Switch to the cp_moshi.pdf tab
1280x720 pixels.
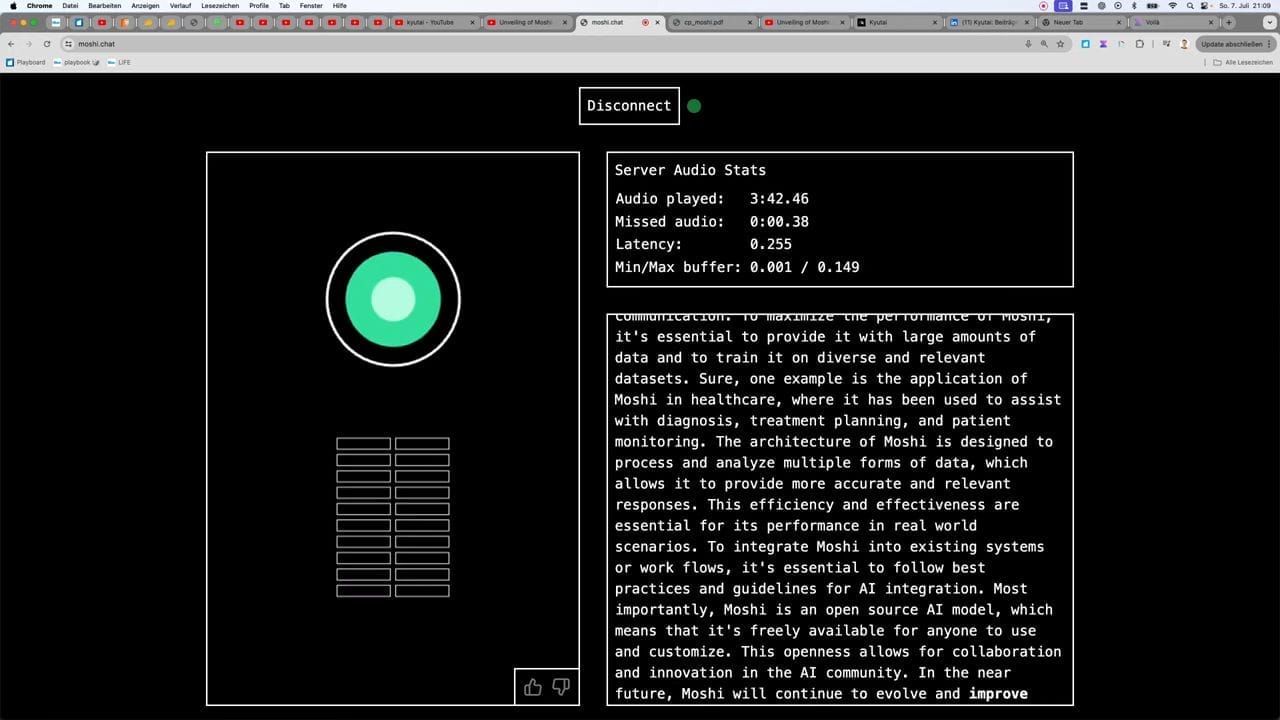(x=708, y=22)
